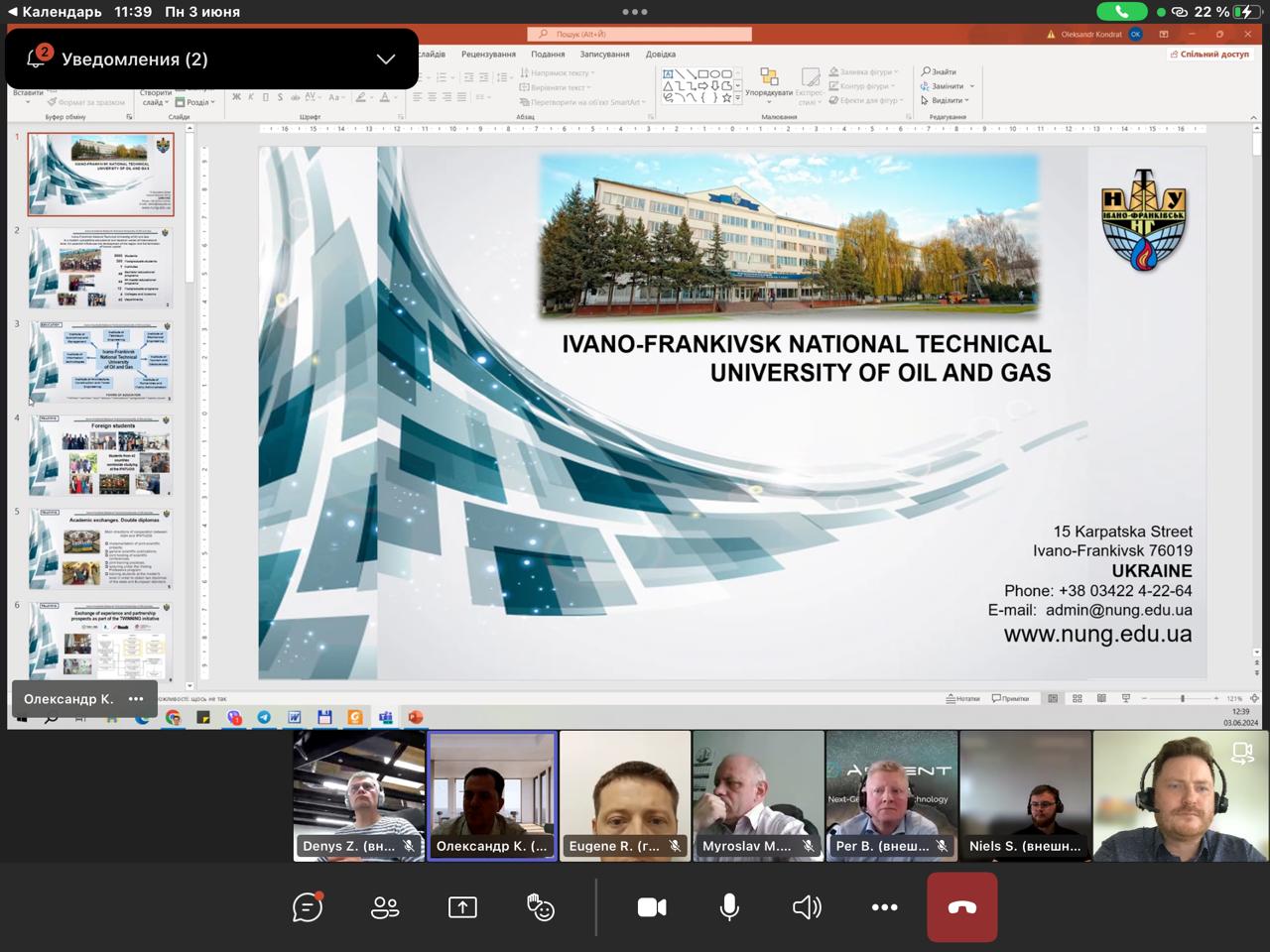Select slide 2 thumbnail
This screenshot has width=1270, height=952.
[x=100, y=268]
